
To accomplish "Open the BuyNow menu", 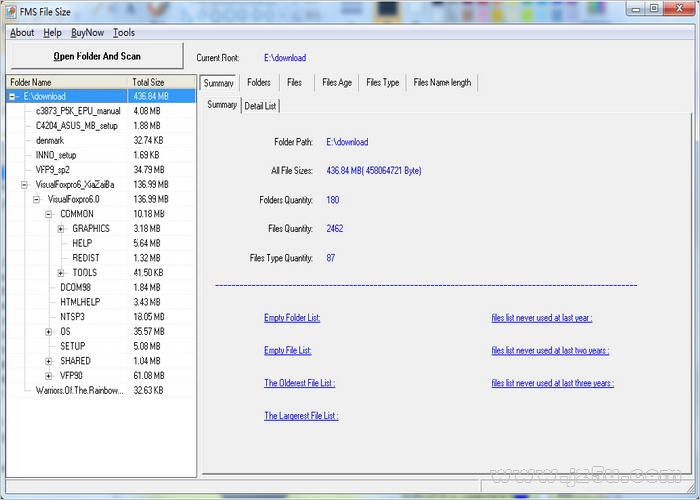I will (x=88, y=33).
